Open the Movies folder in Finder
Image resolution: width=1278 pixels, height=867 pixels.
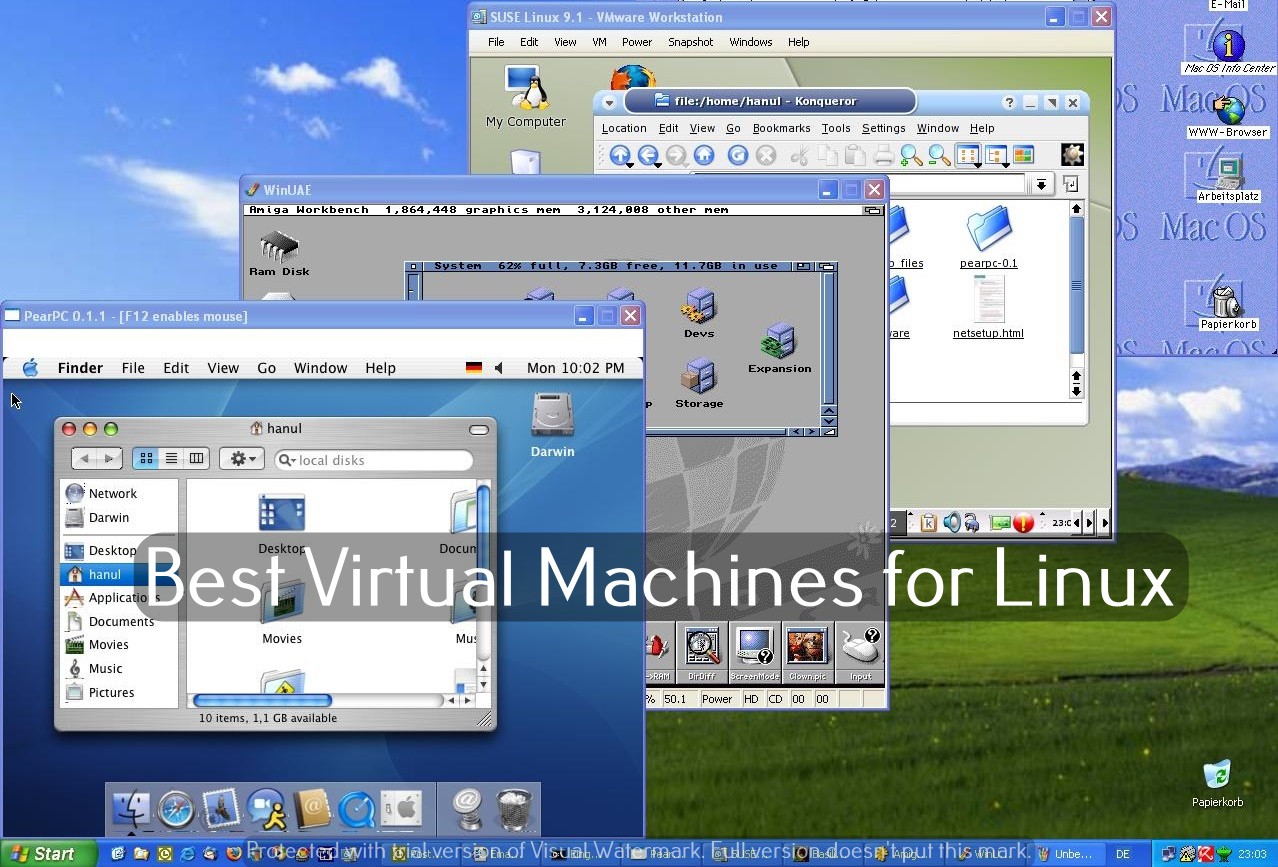pyautogui.click(x=282, y=610)
